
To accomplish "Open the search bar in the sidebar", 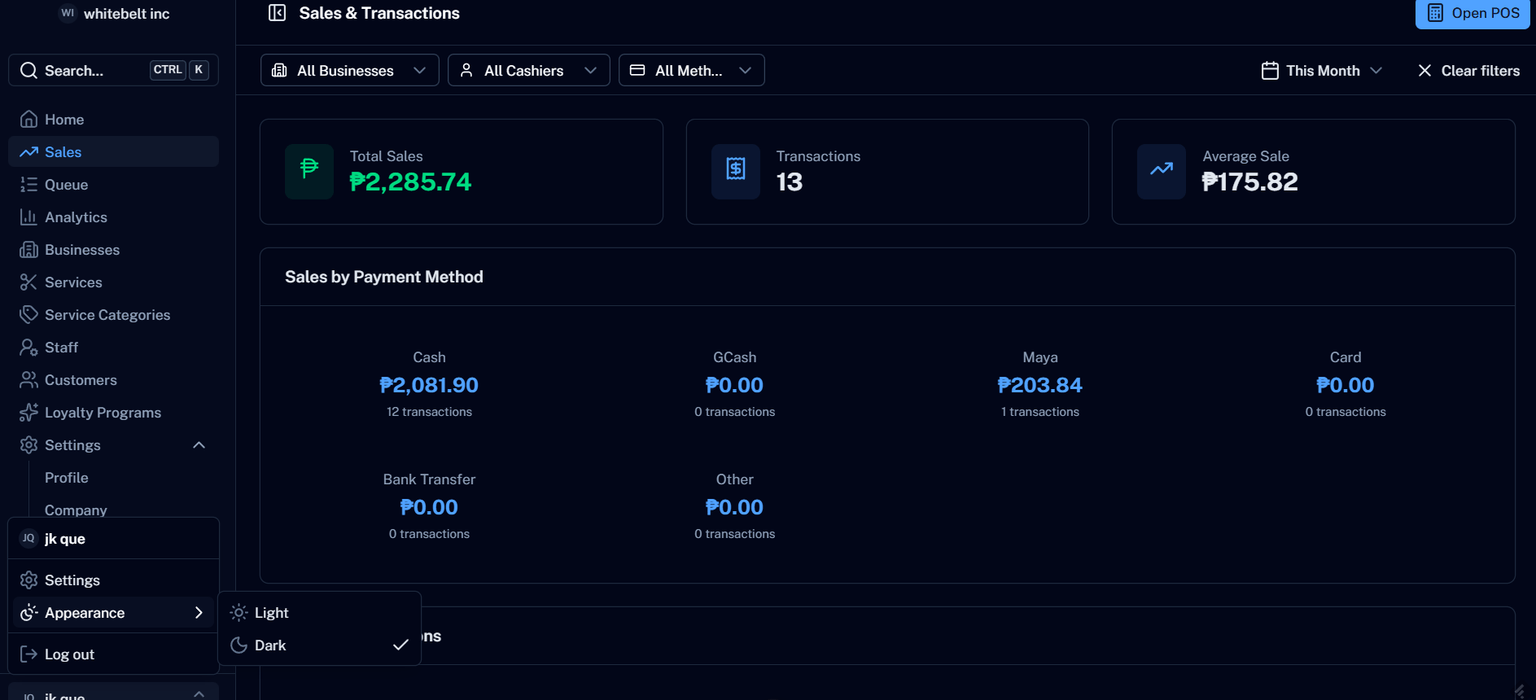I will pos(113,70).
